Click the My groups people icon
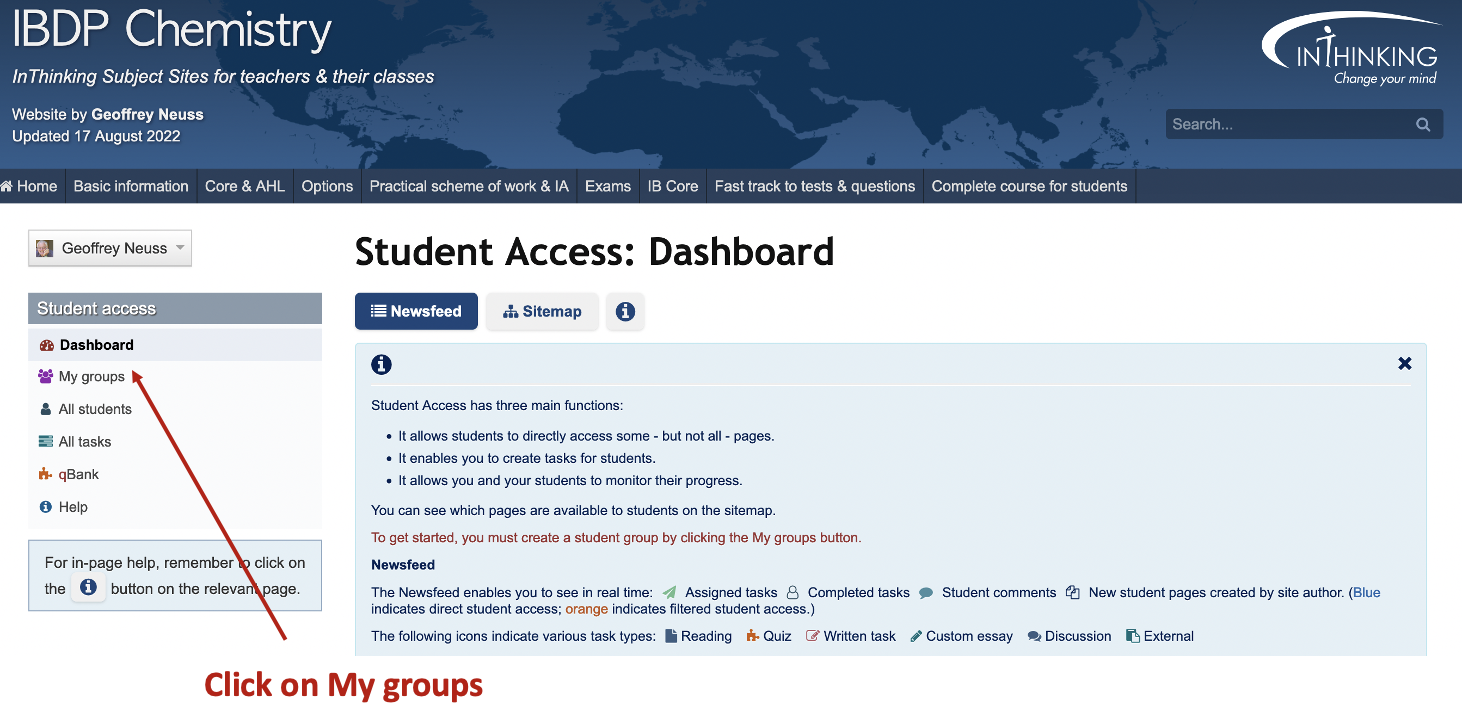Screen dimensions: 1466x716 pyautogui.click(x=45, y=377)
